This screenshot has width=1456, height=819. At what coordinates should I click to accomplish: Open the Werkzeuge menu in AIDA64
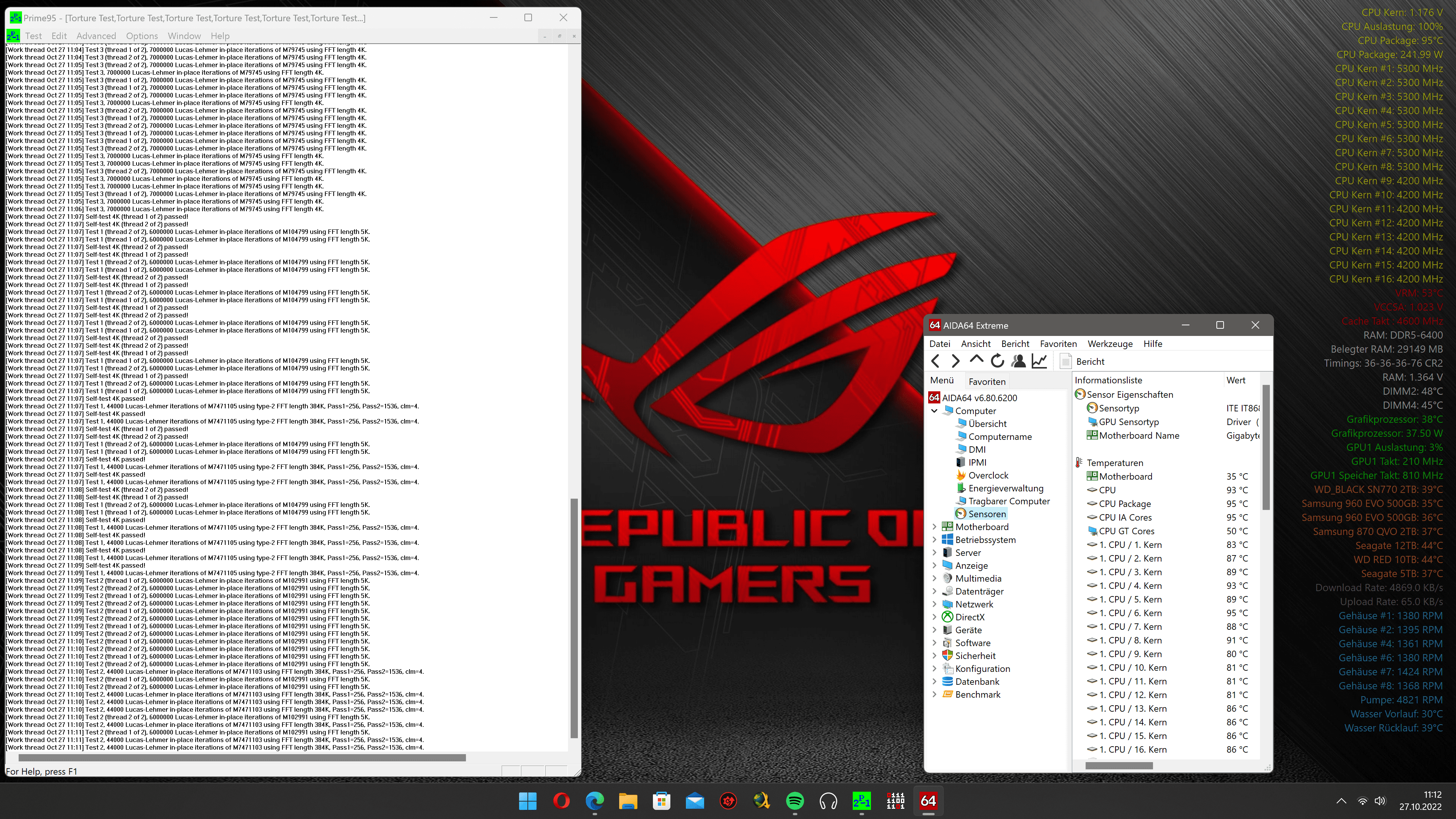pos(1109,344)
